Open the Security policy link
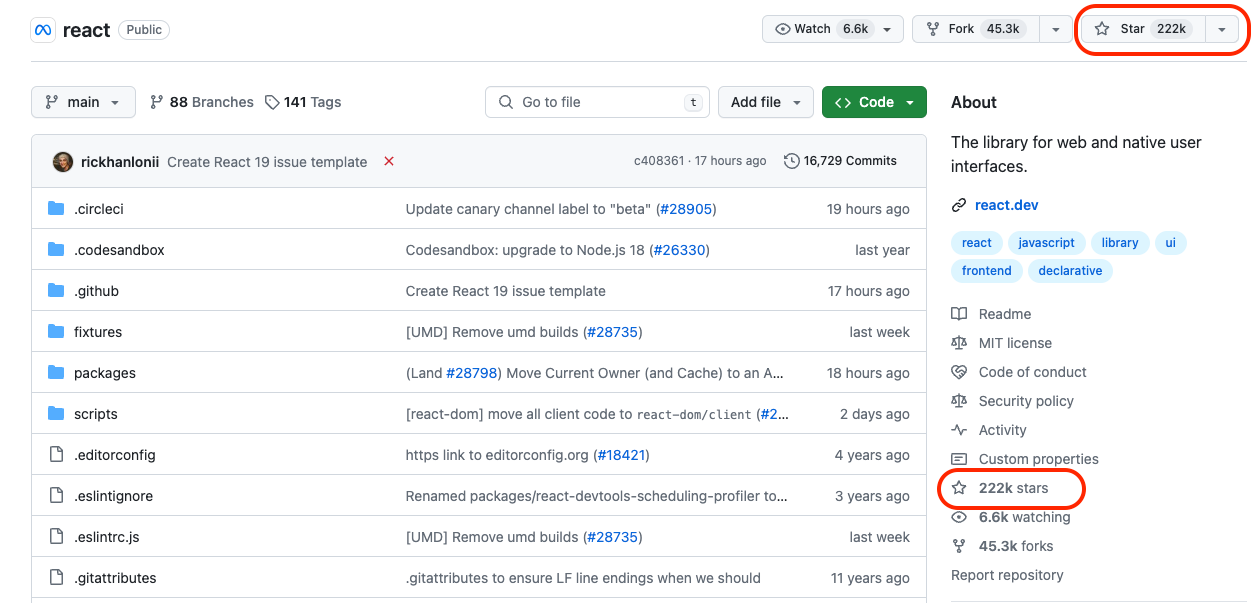This screenshot has width=1259, height=603. pos(1026,401)
